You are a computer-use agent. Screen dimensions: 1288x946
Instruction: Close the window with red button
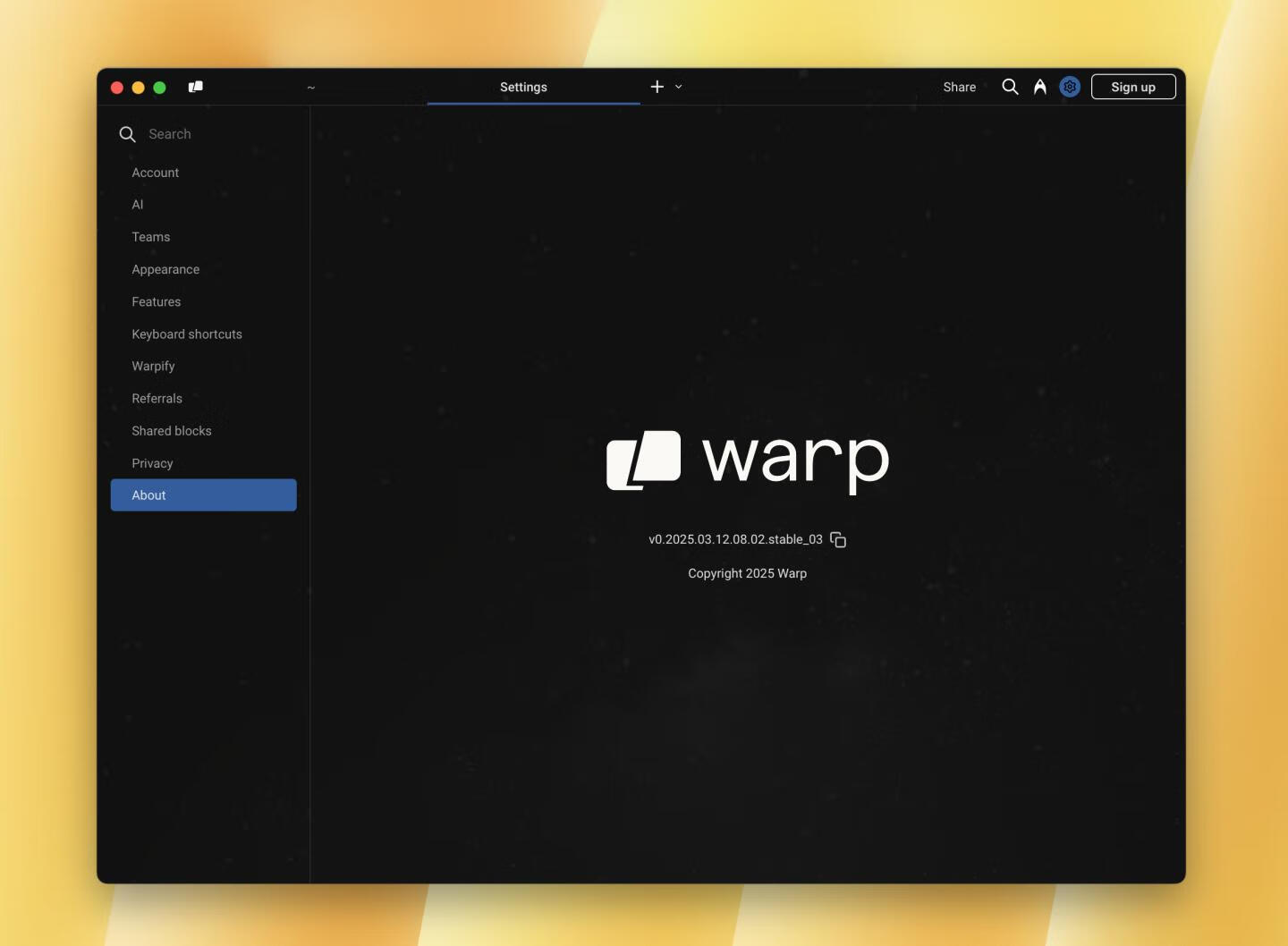[117, 88]
